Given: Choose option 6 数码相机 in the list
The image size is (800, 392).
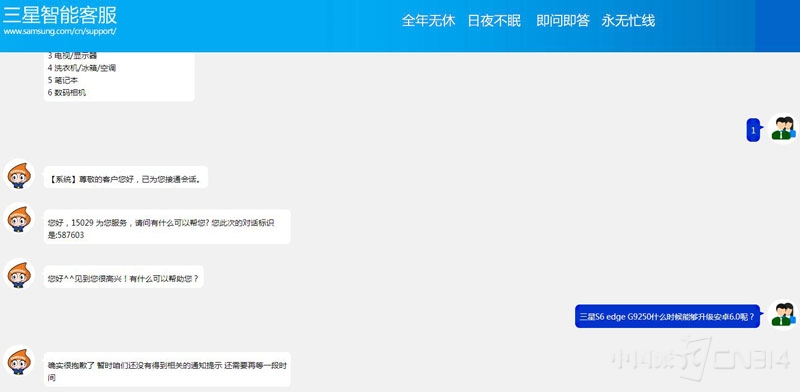Looking at the screenshot, I should (67, 93).
